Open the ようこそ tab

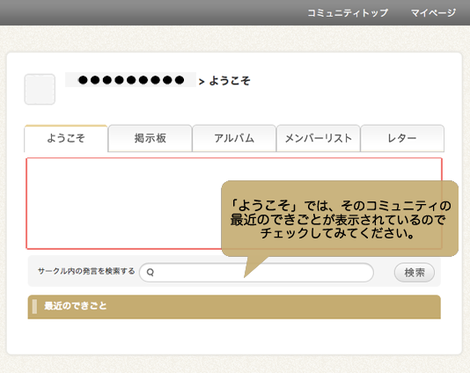point(66,138)
